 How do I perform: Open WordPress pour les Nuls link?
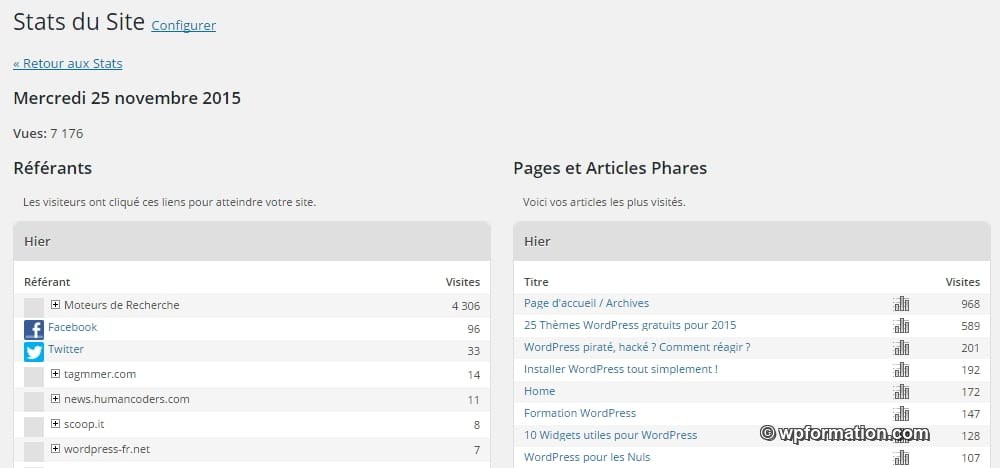(x=587, y=457)
